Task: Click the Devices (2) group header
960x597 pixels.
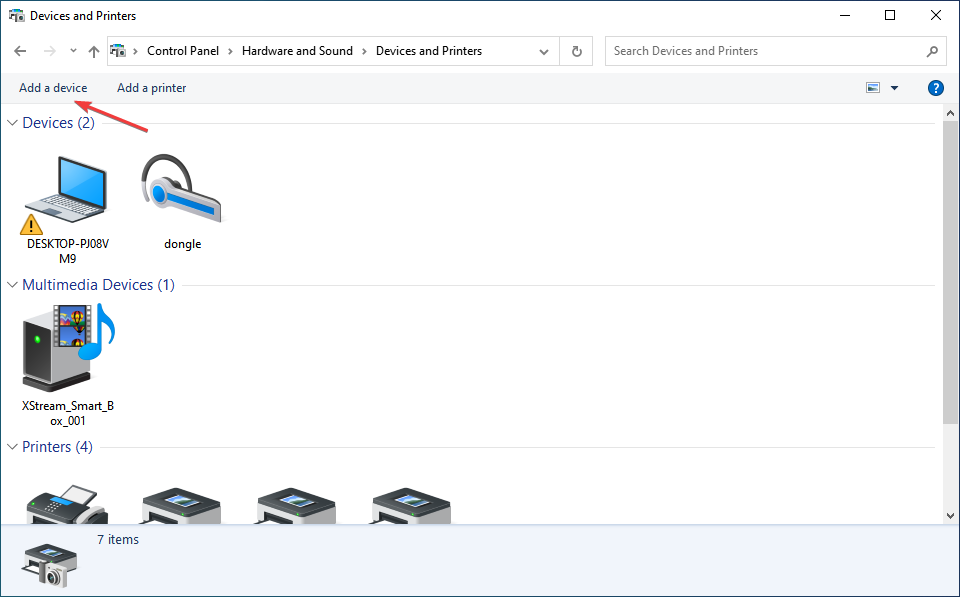Action: (x=58, y=123)
